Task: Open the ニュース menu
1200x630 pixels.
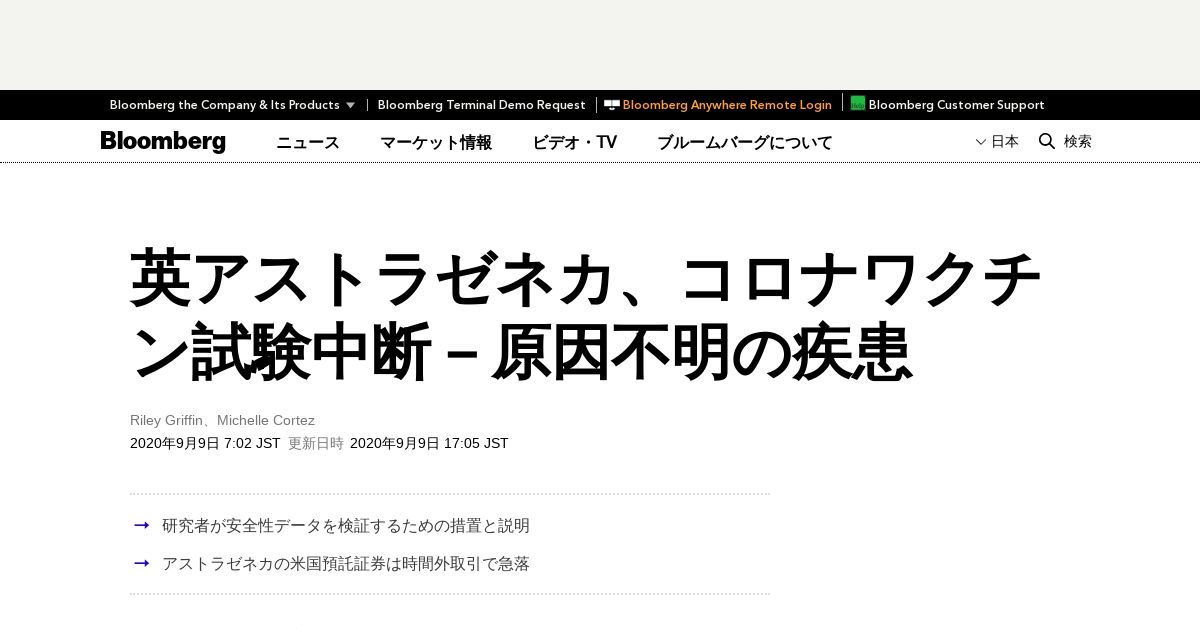Action: (x=308, y=142)
